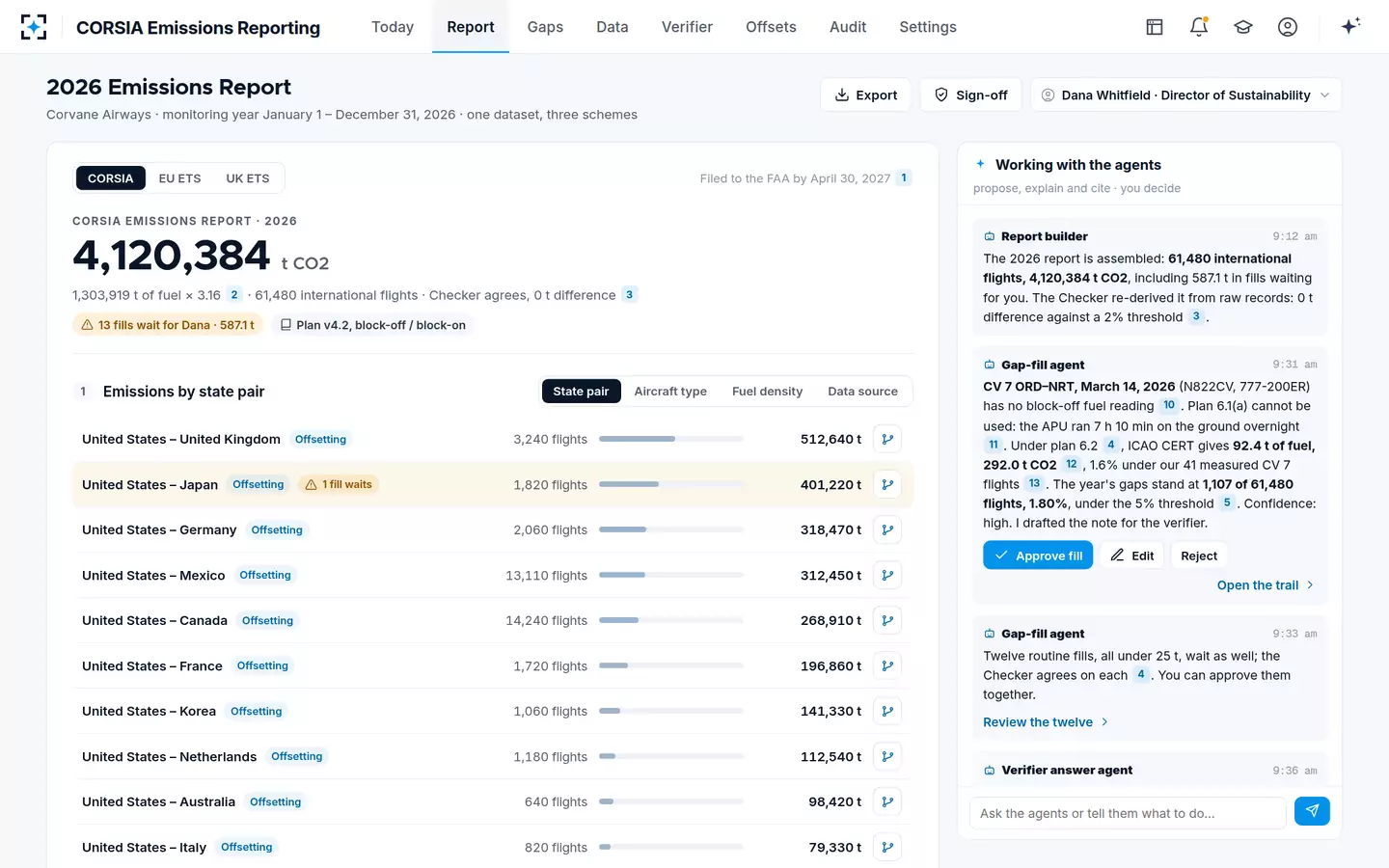Screen dimensions: 1389x868
Task: Select State pair breakdown view
Action: click(581, 392)
